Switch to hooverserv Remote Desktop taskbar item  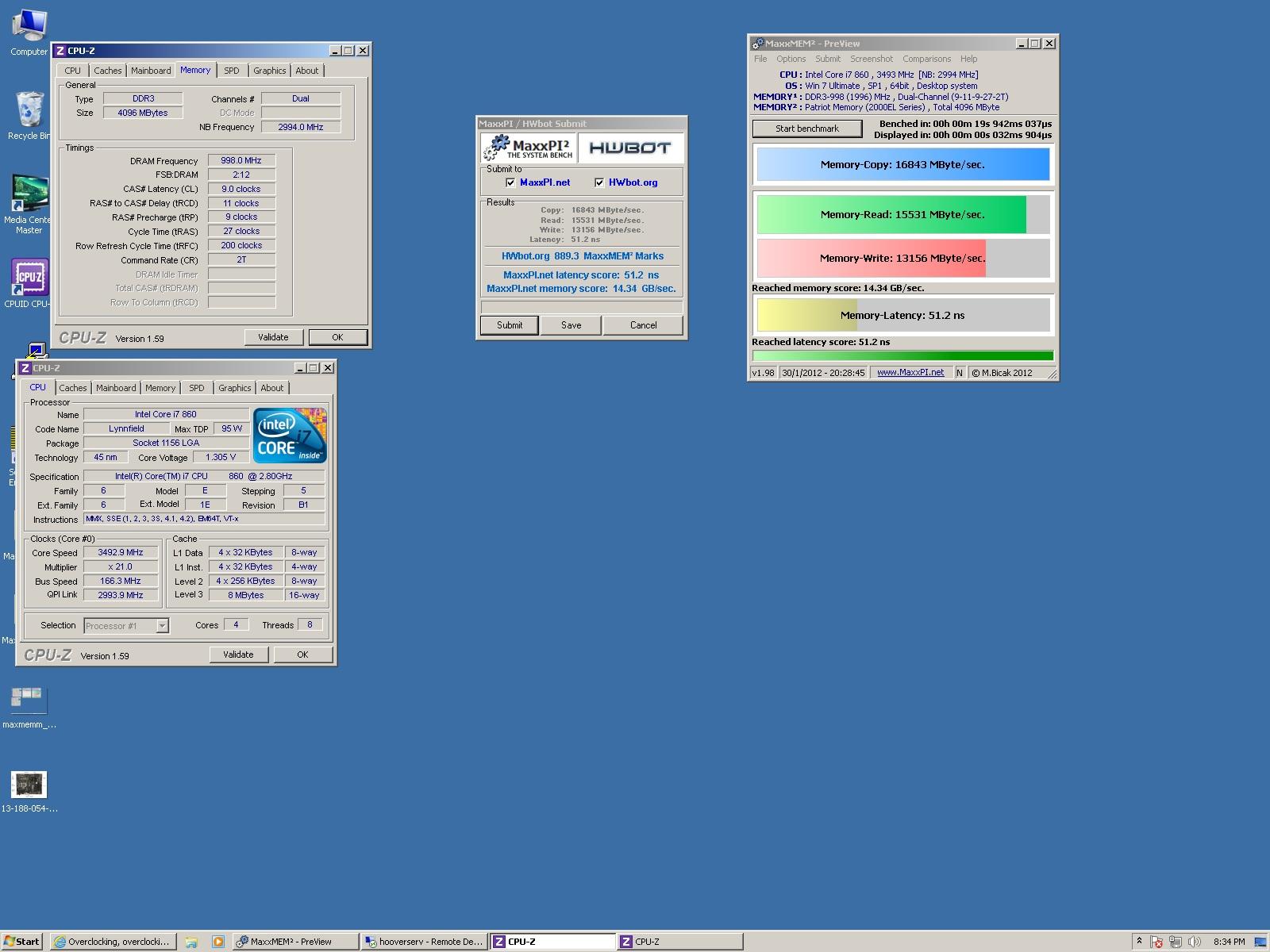click(424, 942)
